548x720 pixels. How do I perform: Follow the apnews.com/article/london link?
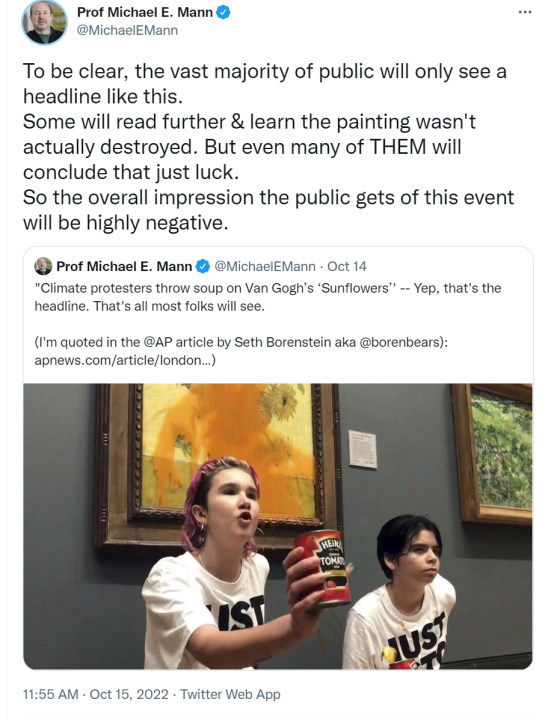(x=123, y=360)
